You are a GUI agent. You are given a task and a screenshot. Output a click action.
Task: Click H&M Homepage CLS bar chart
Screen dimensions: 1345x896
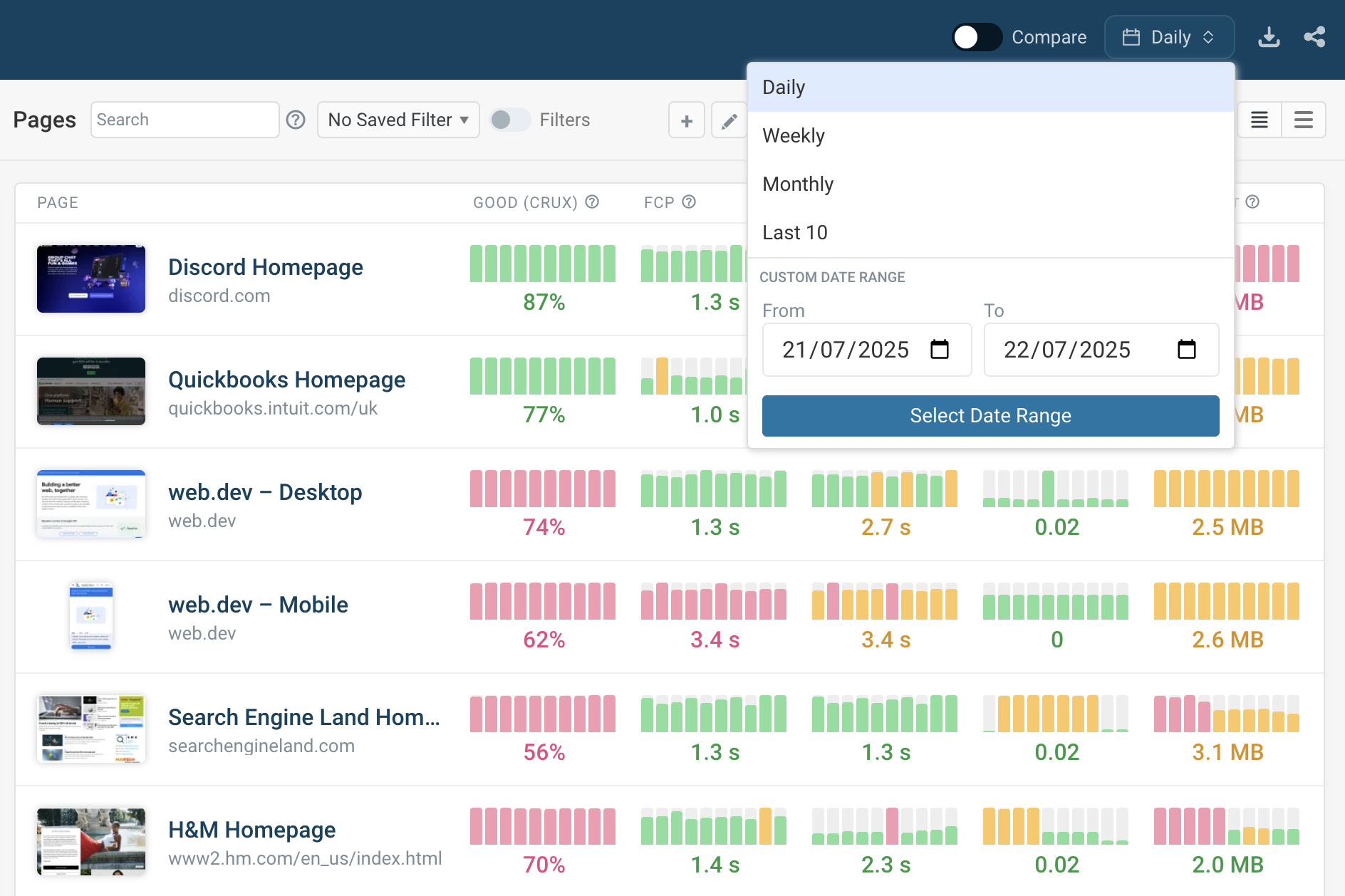point(1056,826)
